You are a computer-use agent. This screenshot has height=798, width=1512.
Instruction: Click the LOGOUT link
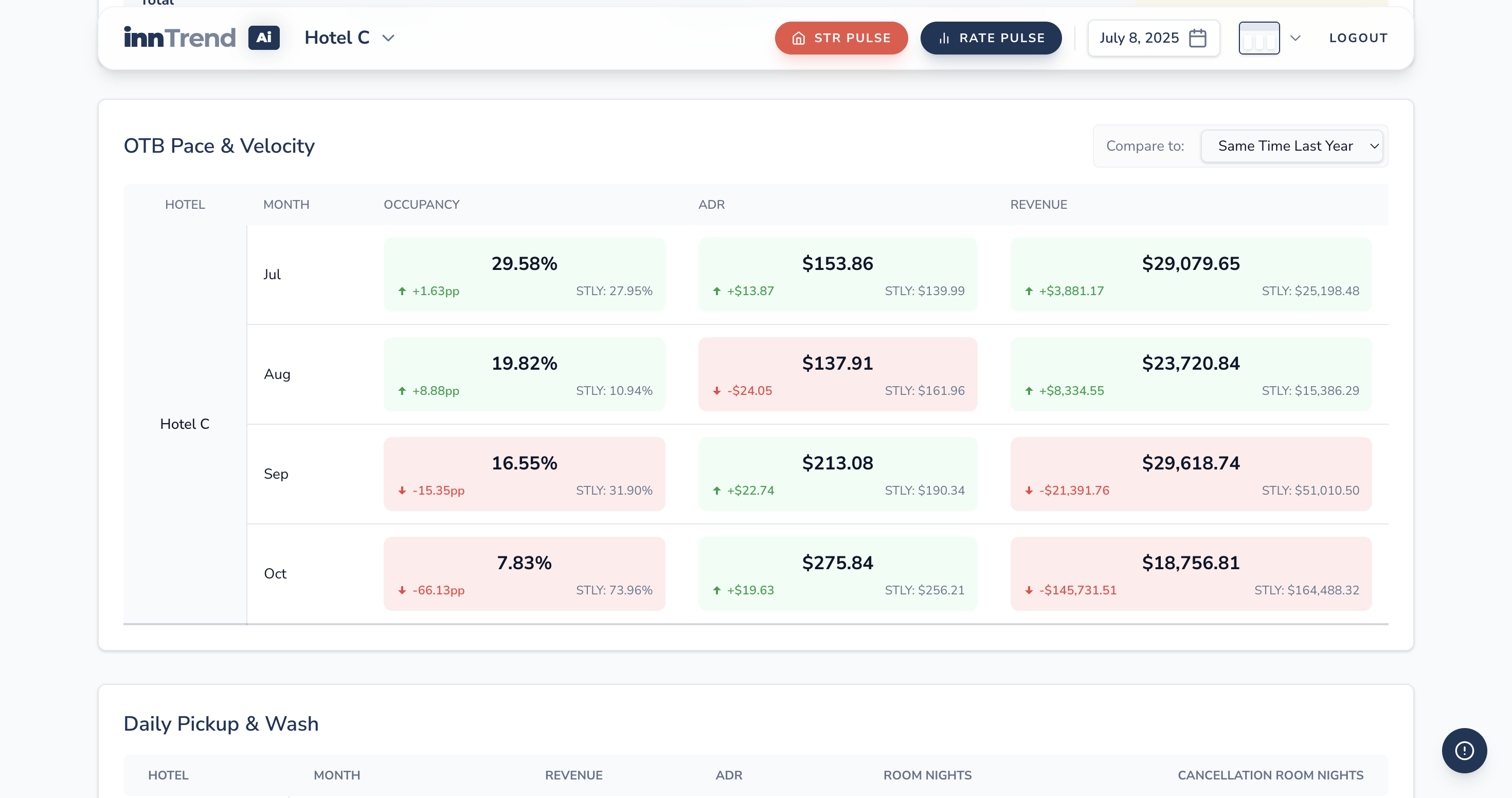1358,38
